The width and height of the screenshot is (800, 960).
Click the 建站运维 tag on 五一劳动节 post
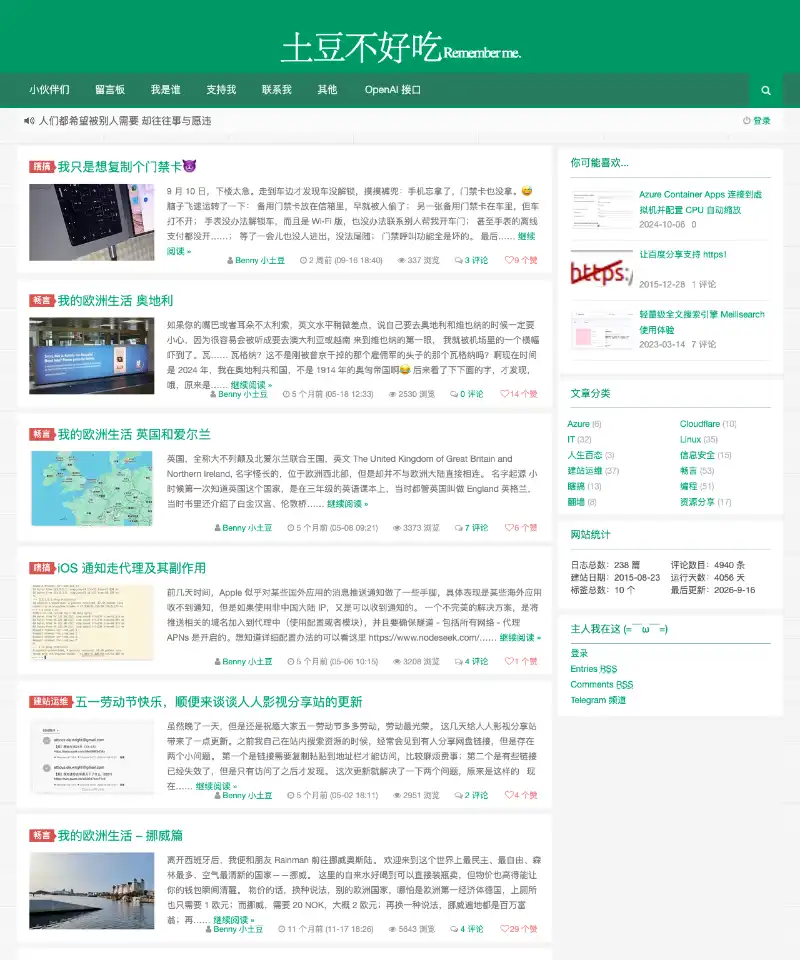(51, 702)
